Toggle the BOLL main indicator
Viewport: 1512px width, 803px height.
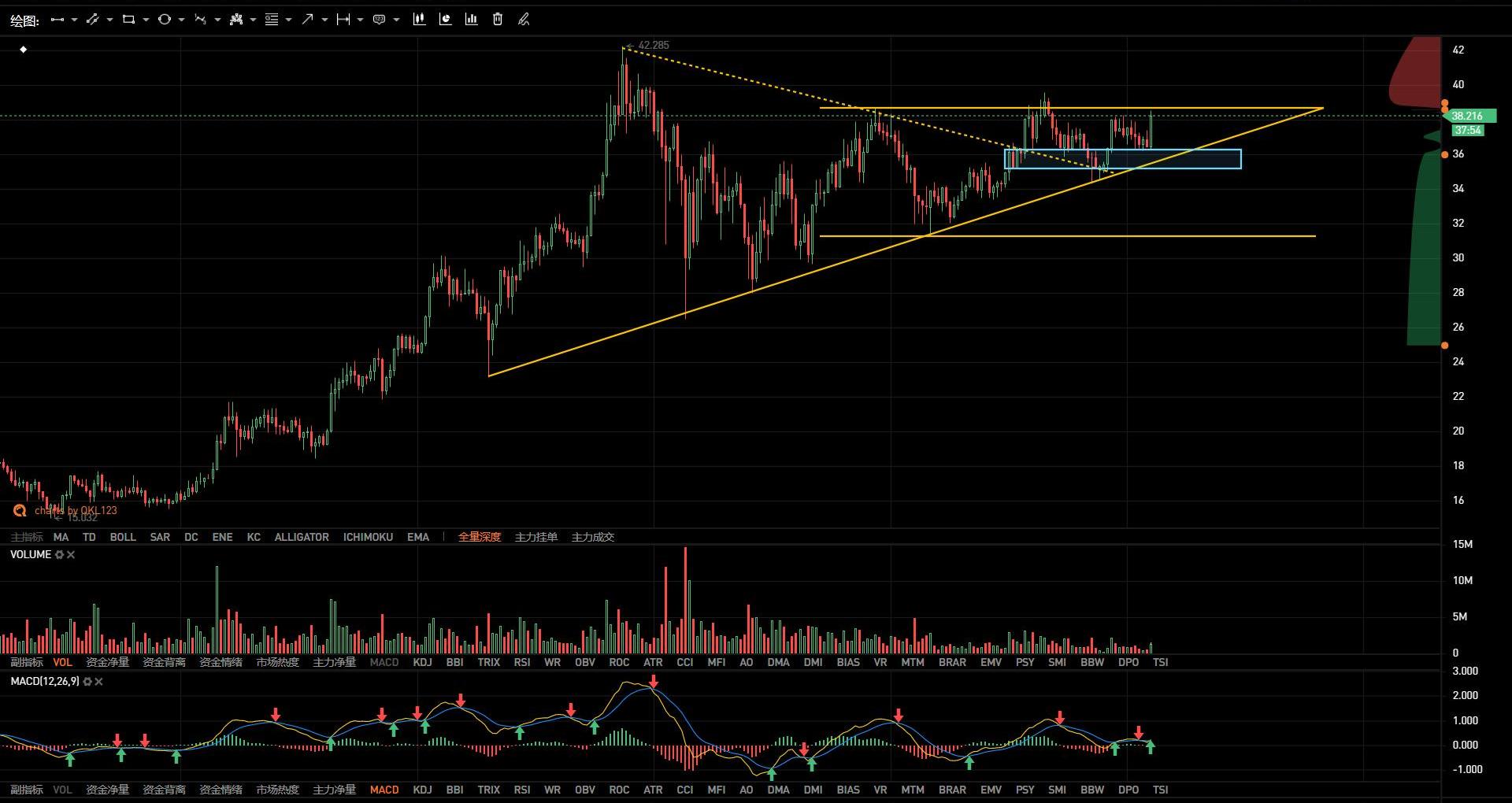pyautogui.click(x=123, y=537)
